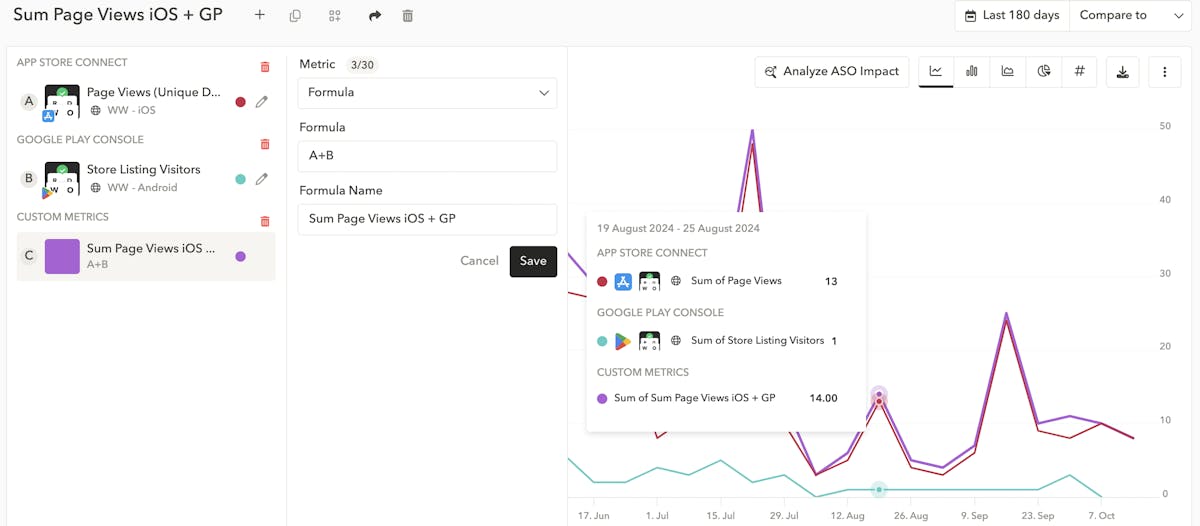Click the Analyze ASO Impact button

click(831, 71)
